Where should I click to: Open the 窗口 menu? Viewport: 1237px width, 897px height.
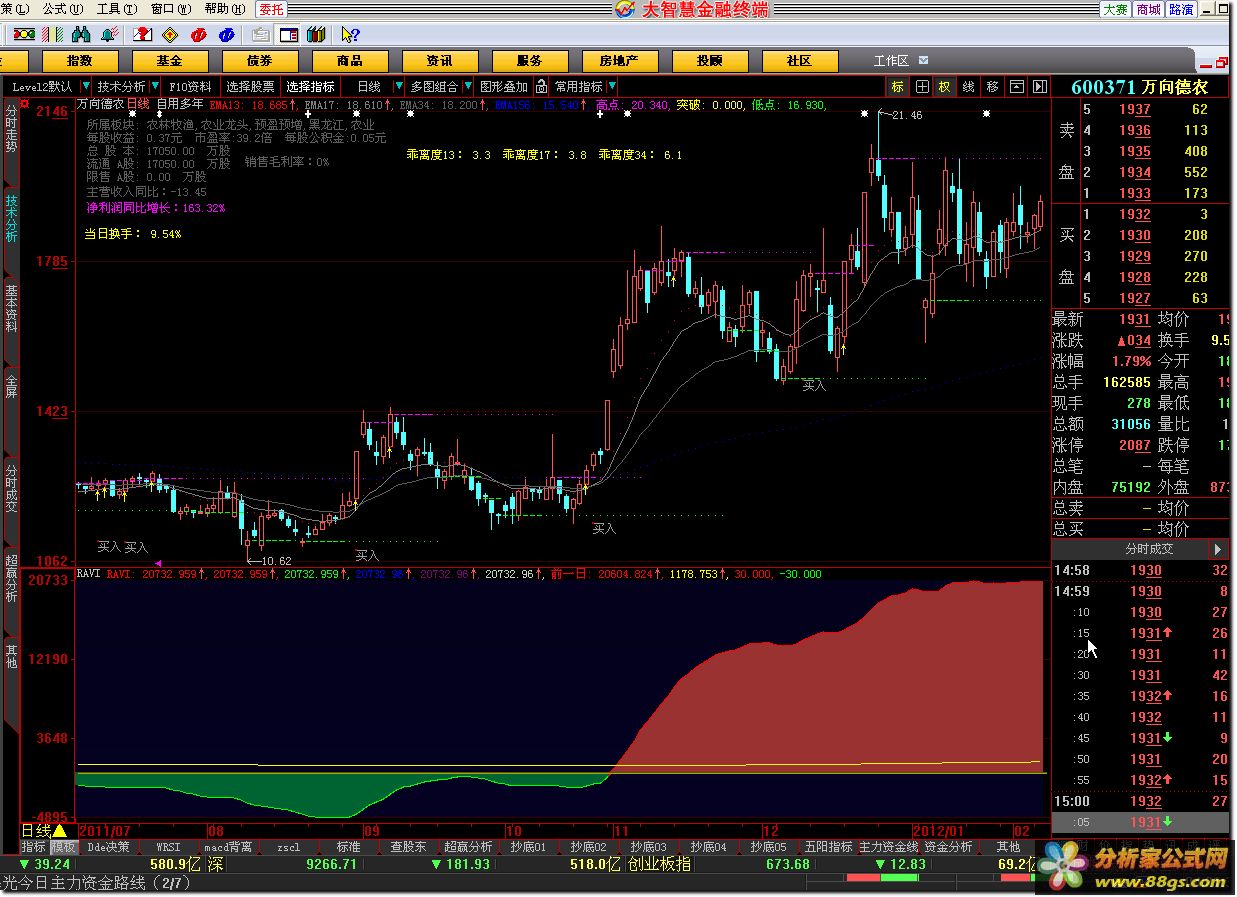(x=170, y=8)
